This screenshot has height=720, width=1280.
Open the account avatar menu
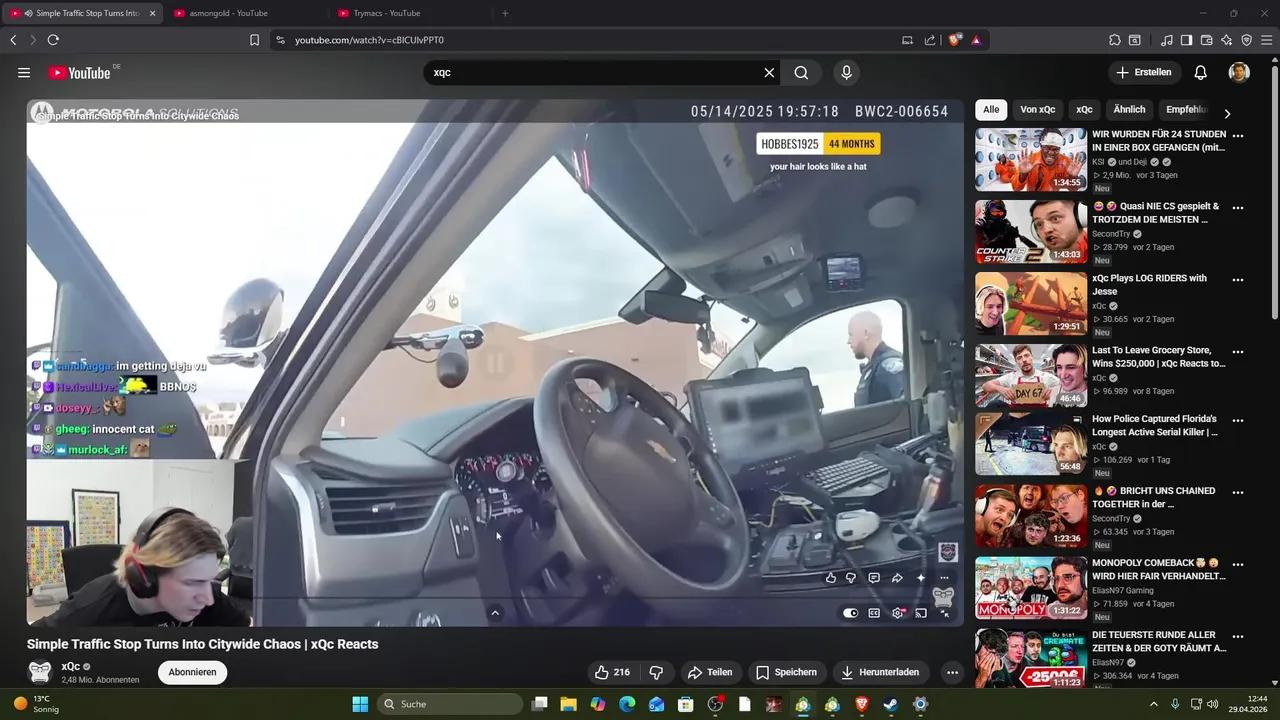(1239, 73)
